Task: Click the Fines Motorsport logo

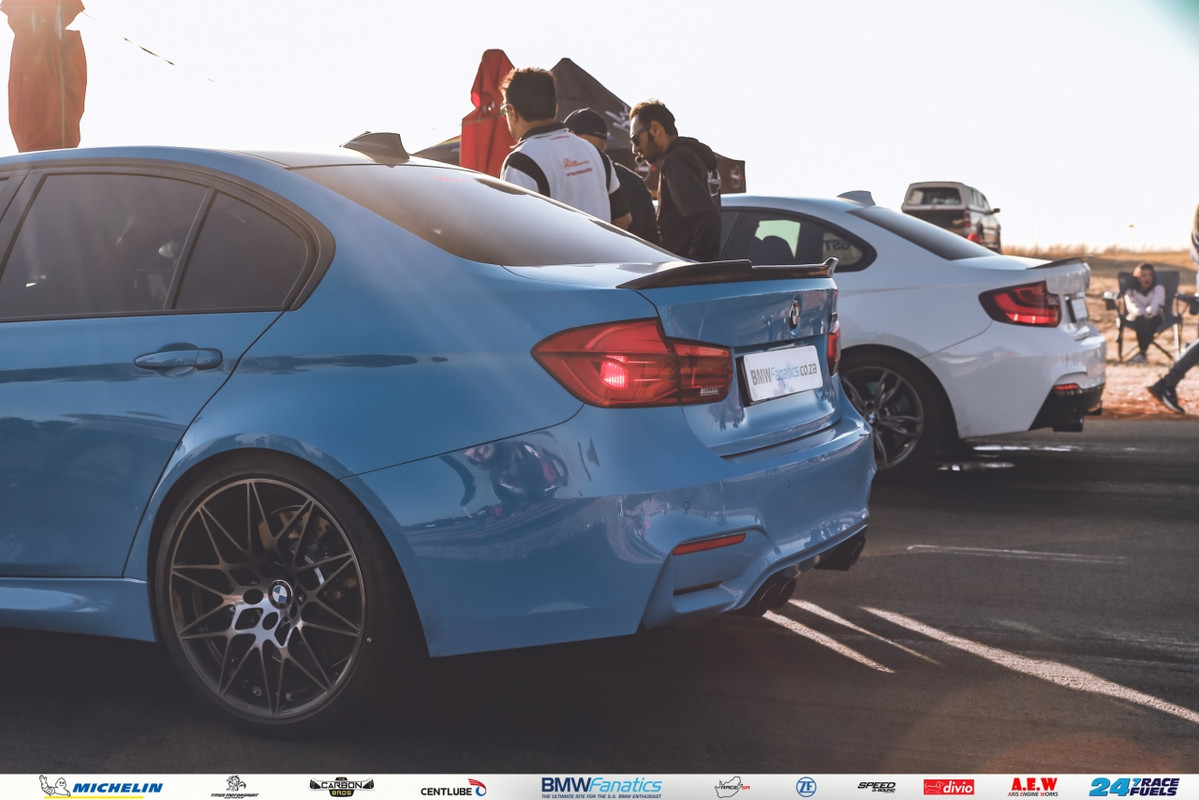Action: coord(235,786)
